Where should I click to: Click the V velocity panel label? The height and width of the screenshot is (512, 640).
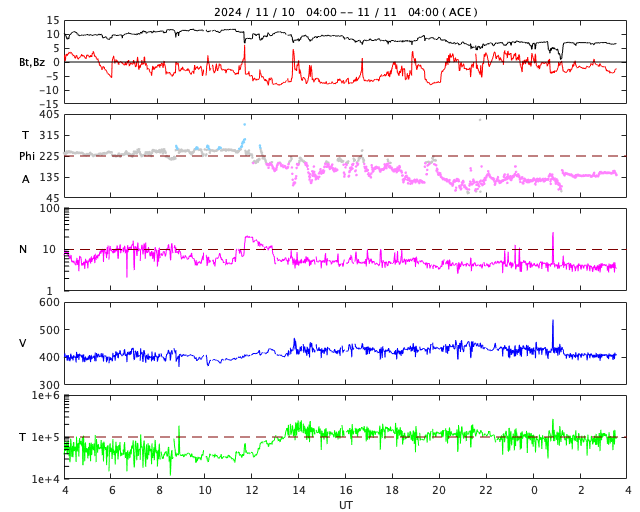[23, 343]
